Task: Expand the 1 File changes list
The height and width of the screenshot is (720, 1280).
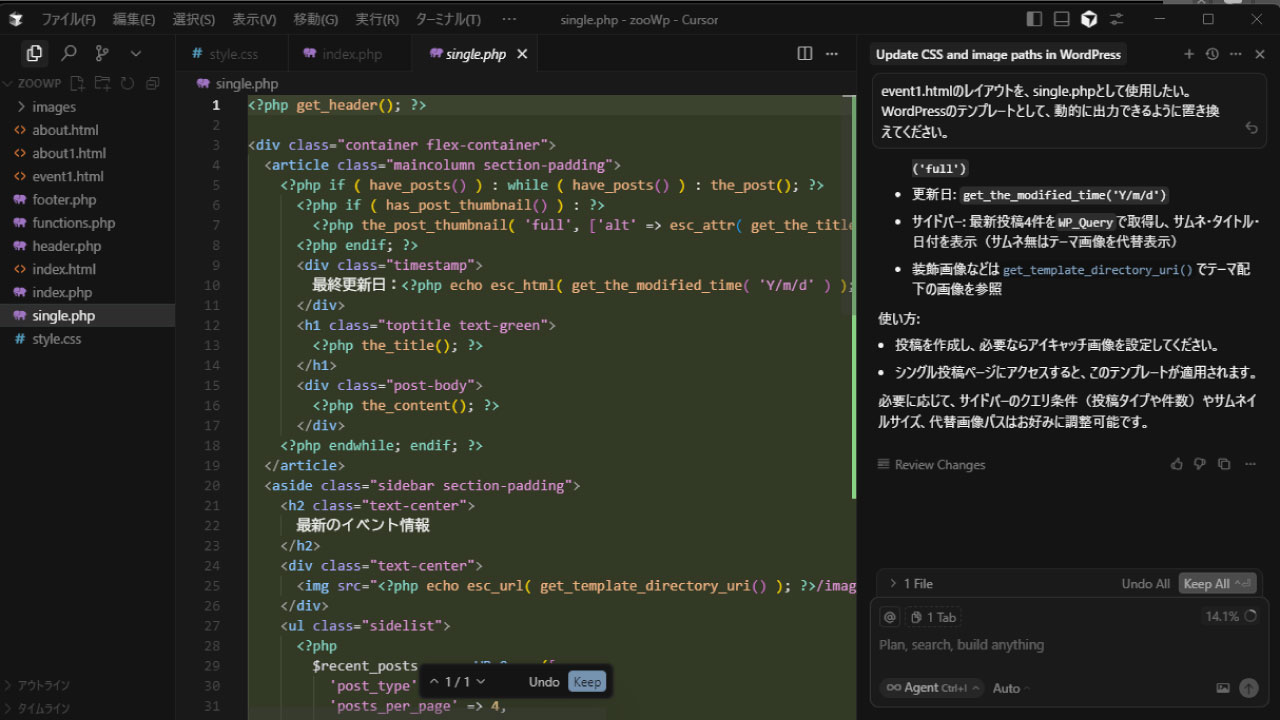Action: [x=910, y=584]
